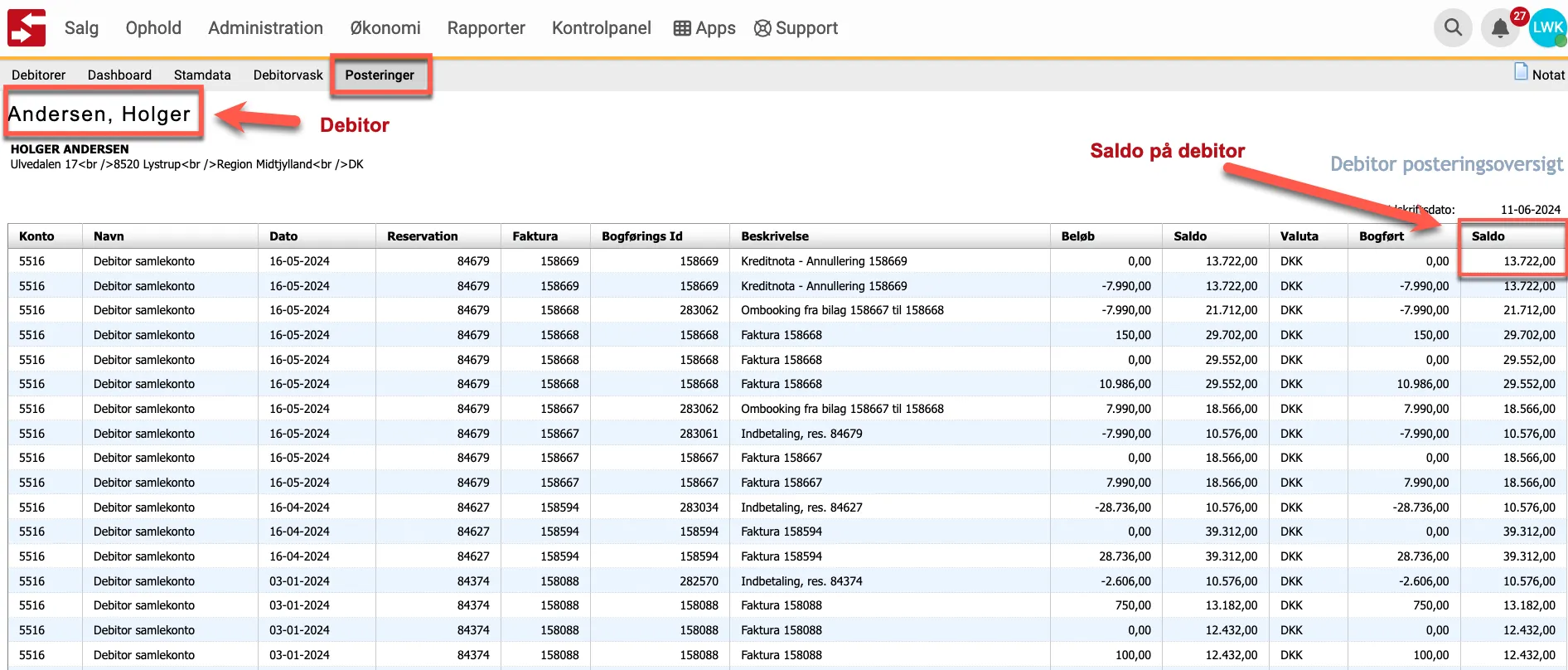Switch to the Stamdata tab
1568x670 pixels.
[x=202, y=75]
